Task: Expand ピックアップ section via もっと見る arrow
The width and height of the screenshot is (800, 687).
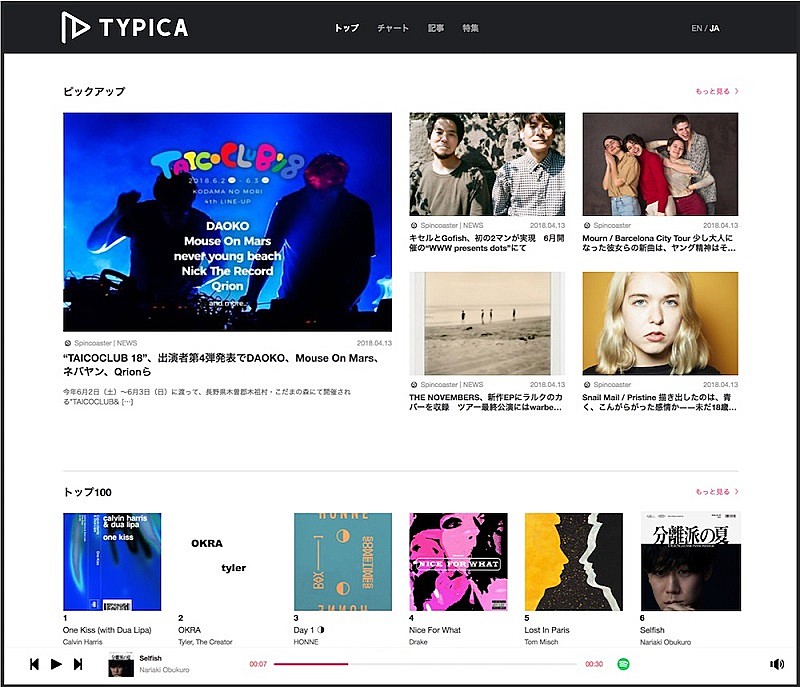Action: [717, 90]
